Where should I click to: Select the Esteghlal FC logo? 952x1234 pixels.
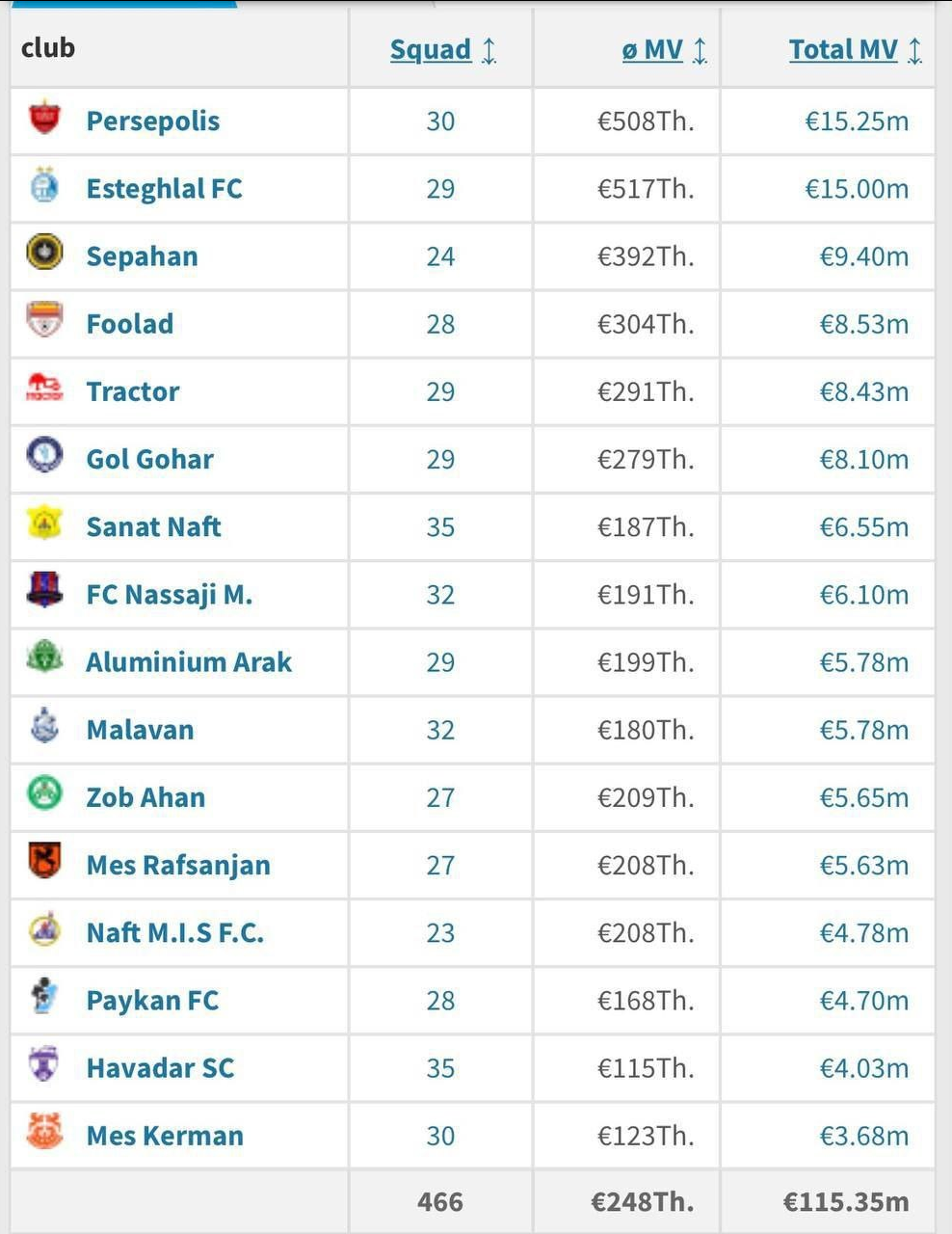[42, 188]
